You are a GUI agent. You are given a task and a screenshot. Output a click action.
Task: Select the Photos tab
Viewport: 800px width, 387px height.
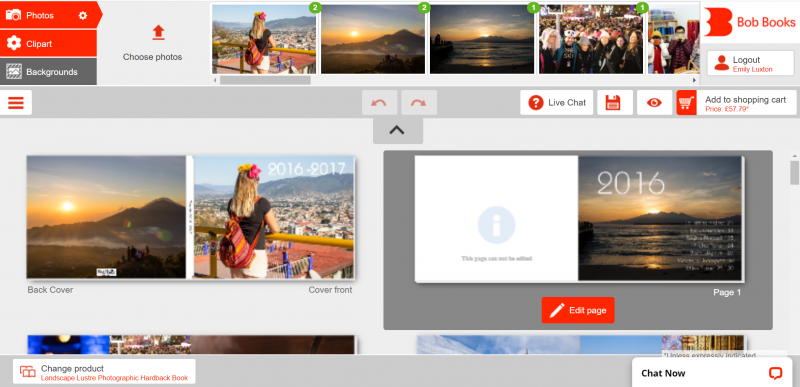point(48,15)
